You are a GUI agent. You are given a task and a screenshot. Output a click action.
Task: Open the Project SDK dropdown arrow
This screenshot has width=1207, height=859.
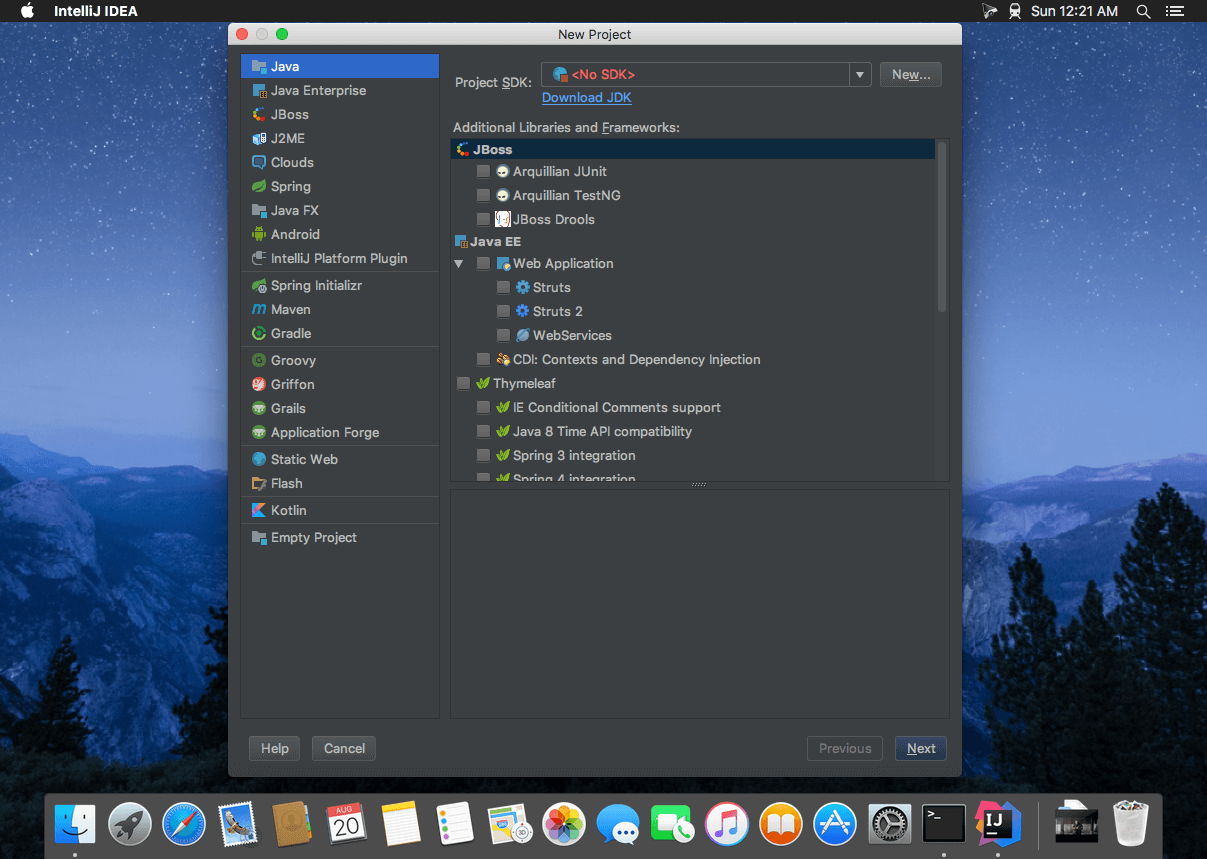coord(859,74)
